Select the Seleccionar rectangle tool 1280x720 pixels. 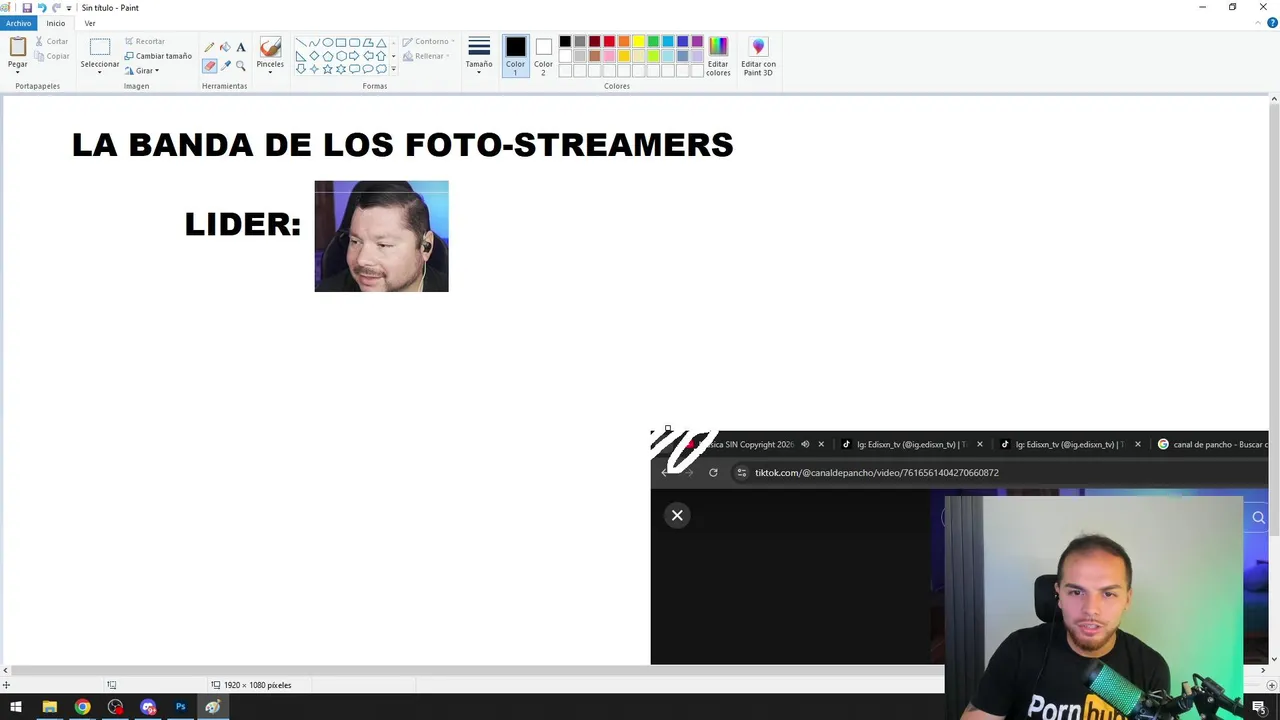point(100,47)
